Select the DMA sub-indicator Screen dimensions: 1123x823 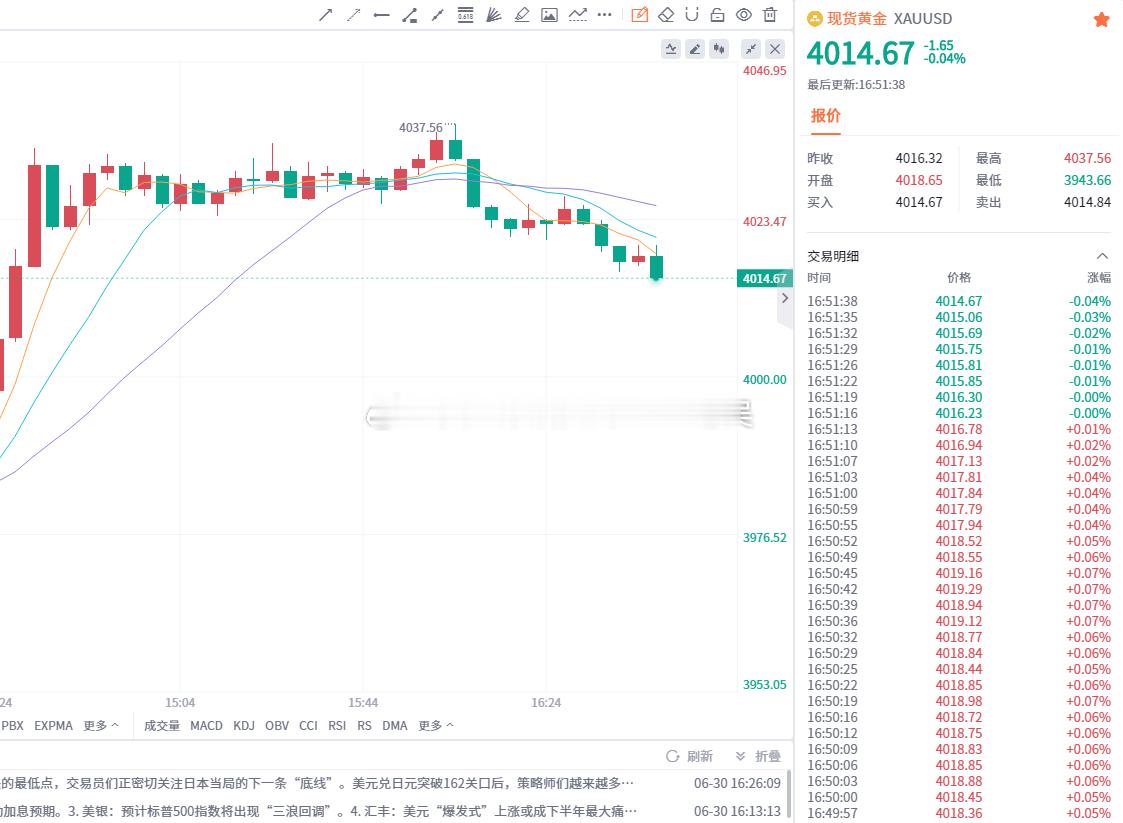(395, 726)
